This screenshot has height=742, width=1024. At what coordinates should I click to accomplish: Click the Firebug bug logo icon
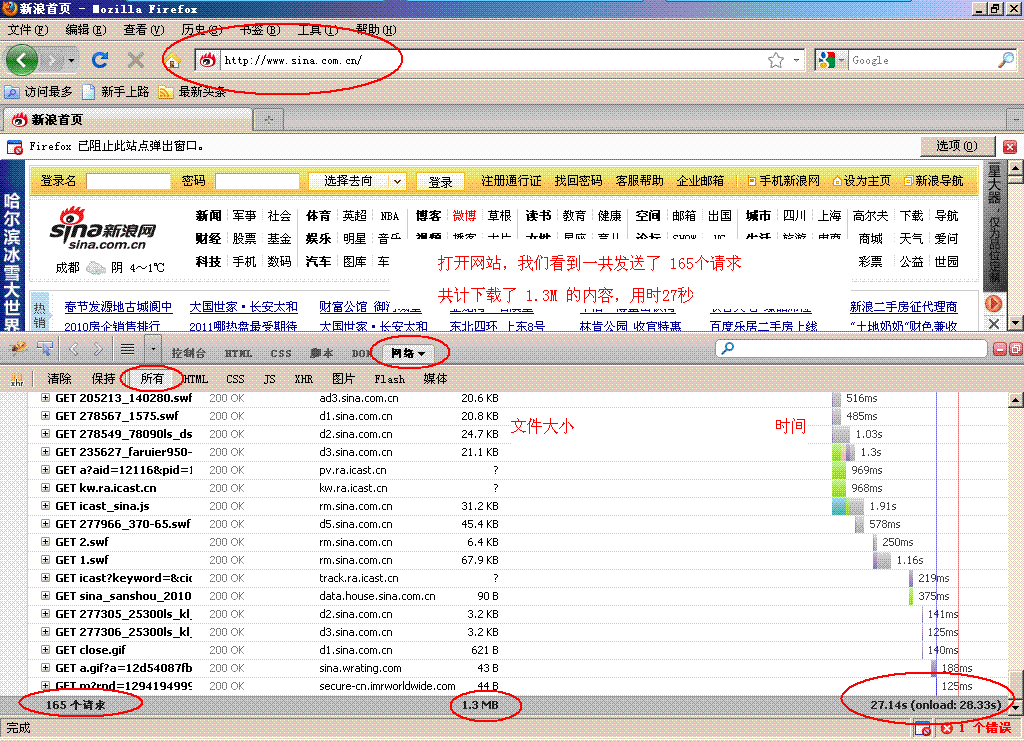tap(17, 349)
